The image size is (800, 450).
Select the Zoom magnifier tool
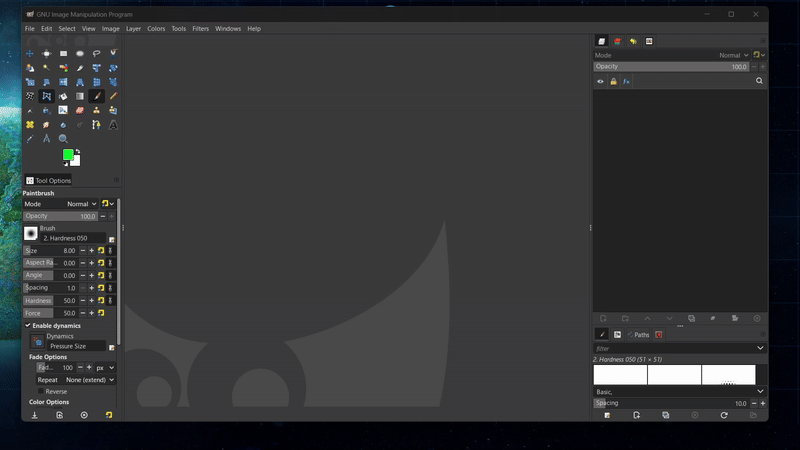coord(63,139)
